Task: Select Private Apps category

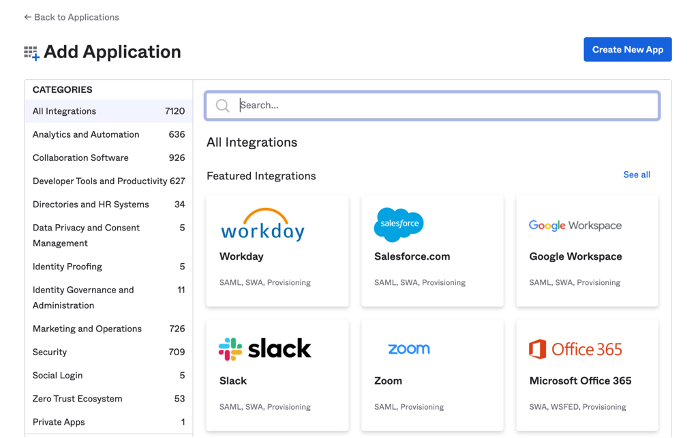Action: click(109, 422)
